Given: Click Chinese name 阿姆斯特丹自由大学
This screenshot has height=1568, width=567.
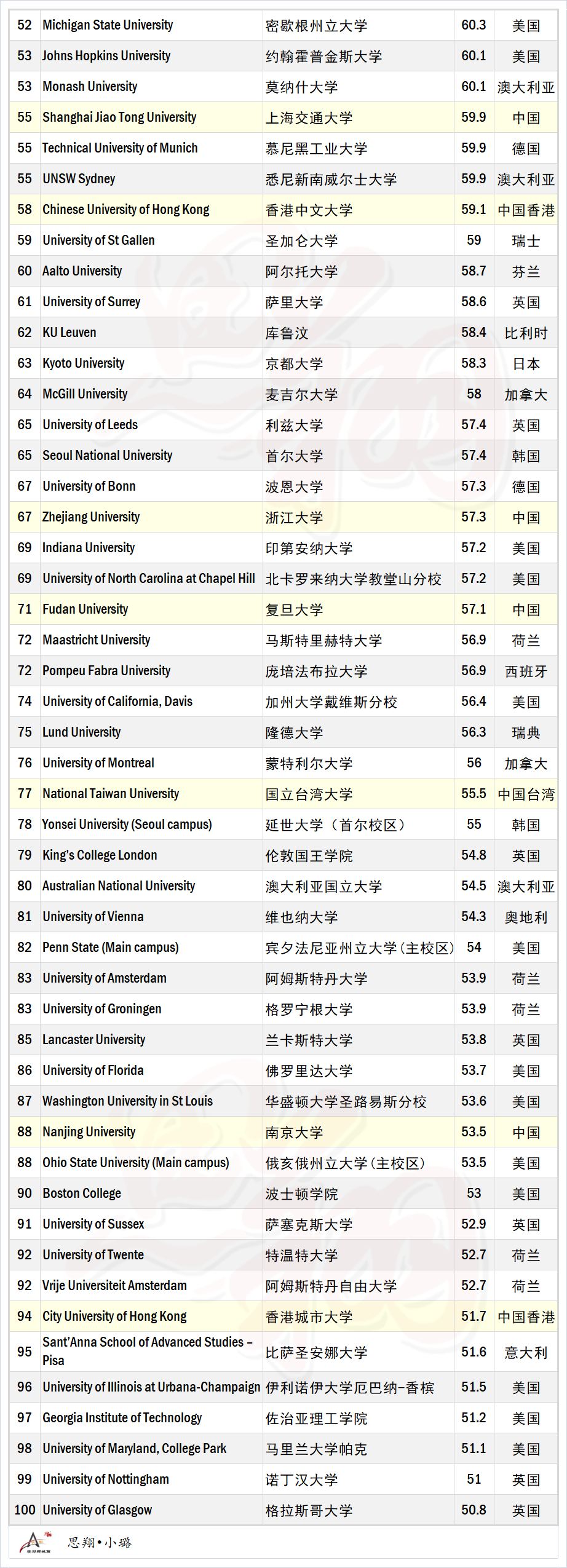Looking at the screenshot, I should tap(331, 1286).
